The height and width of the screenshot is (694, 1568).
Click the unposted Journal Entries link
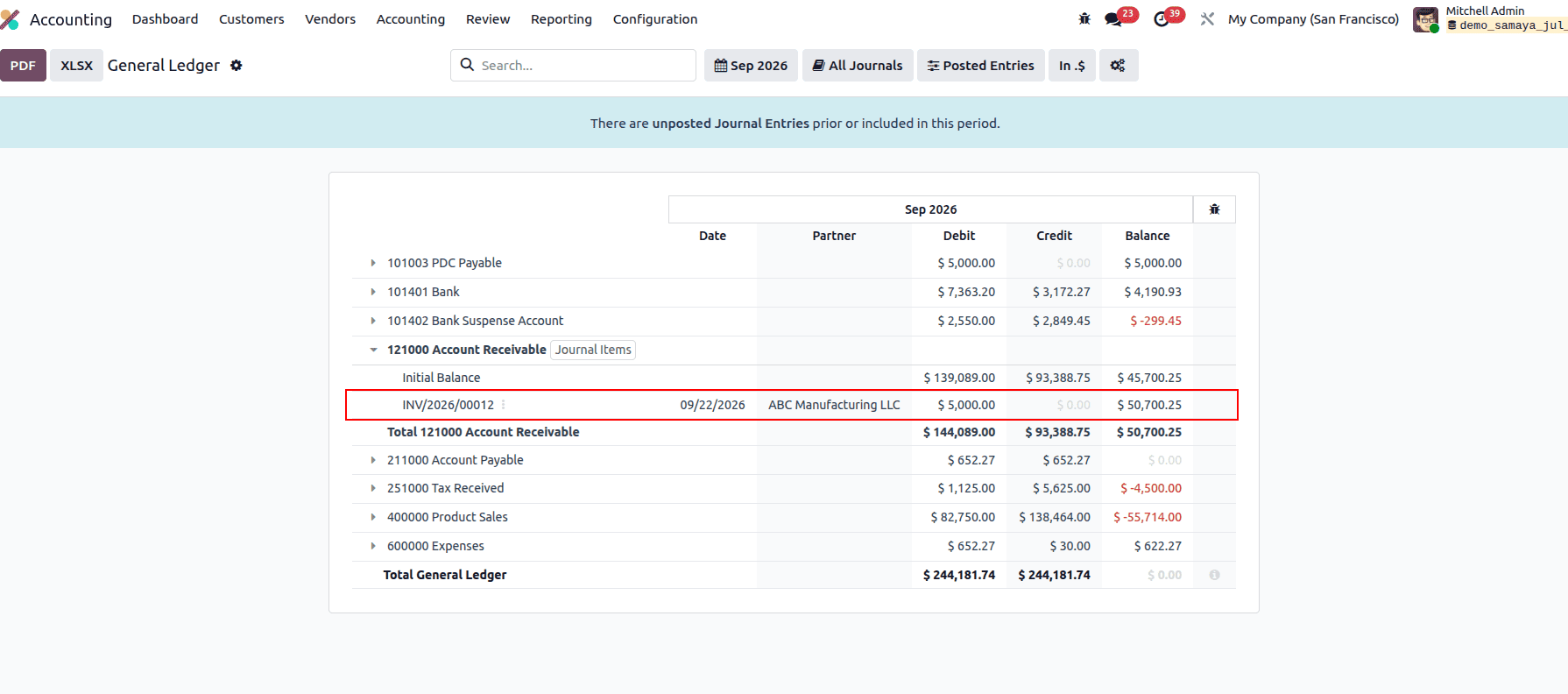tap(731, 124)
